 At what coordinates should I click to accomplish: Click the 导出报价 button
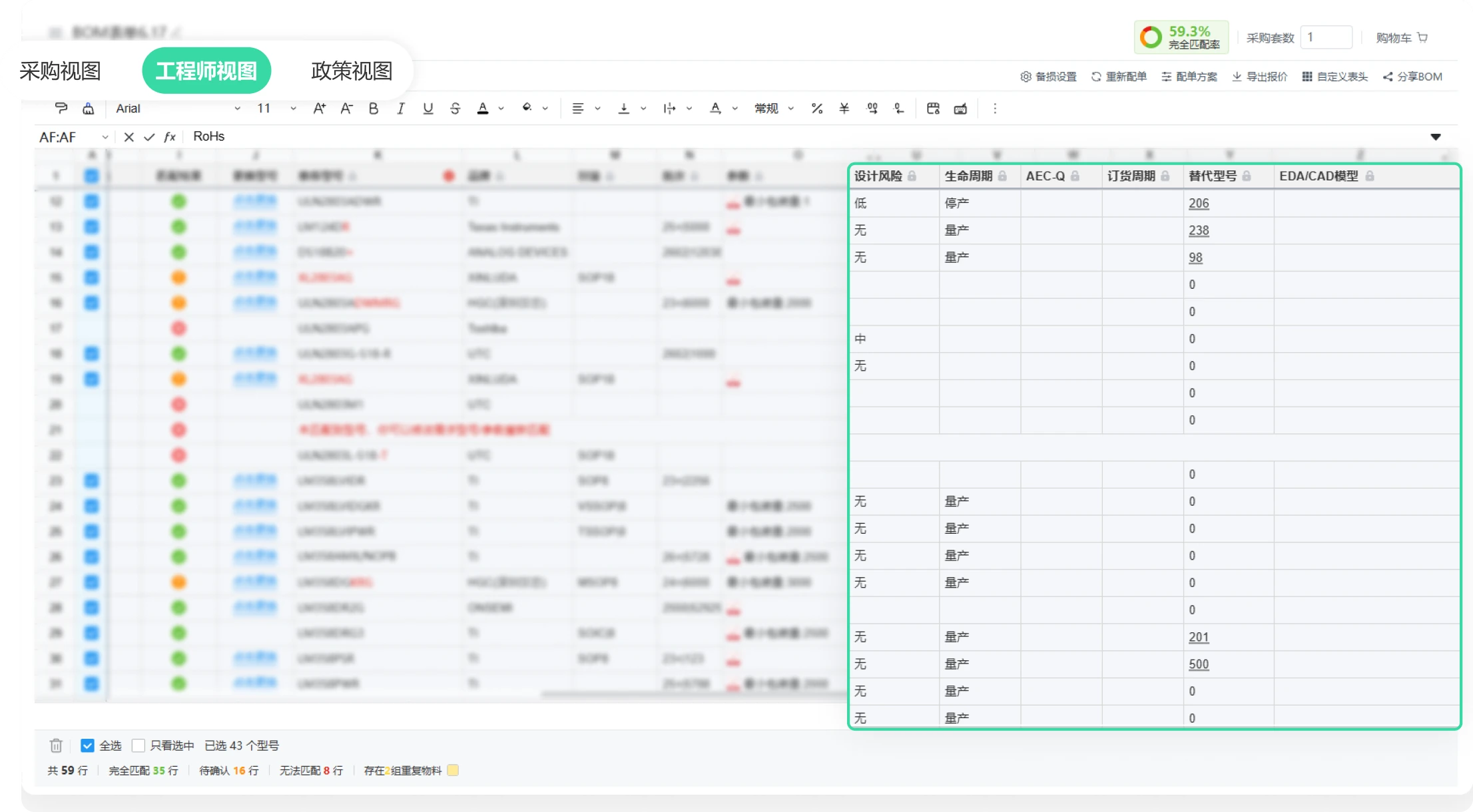tap(1259, 77)
